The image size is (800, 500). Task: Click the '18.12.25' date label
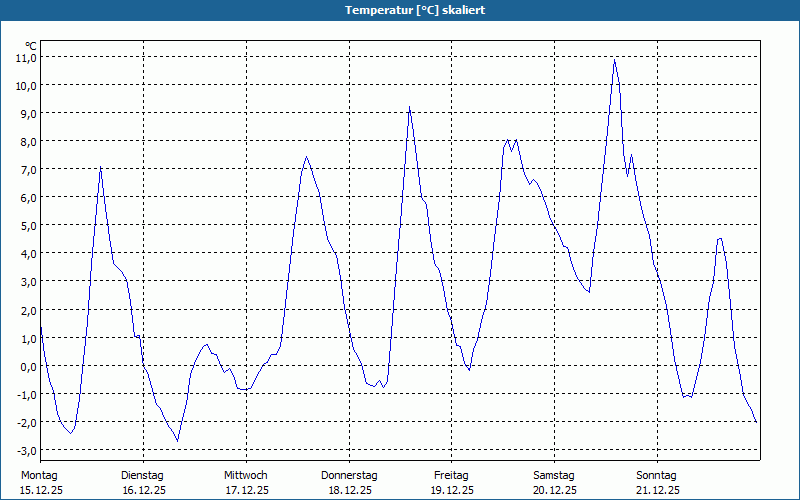(x=350, y=491)
